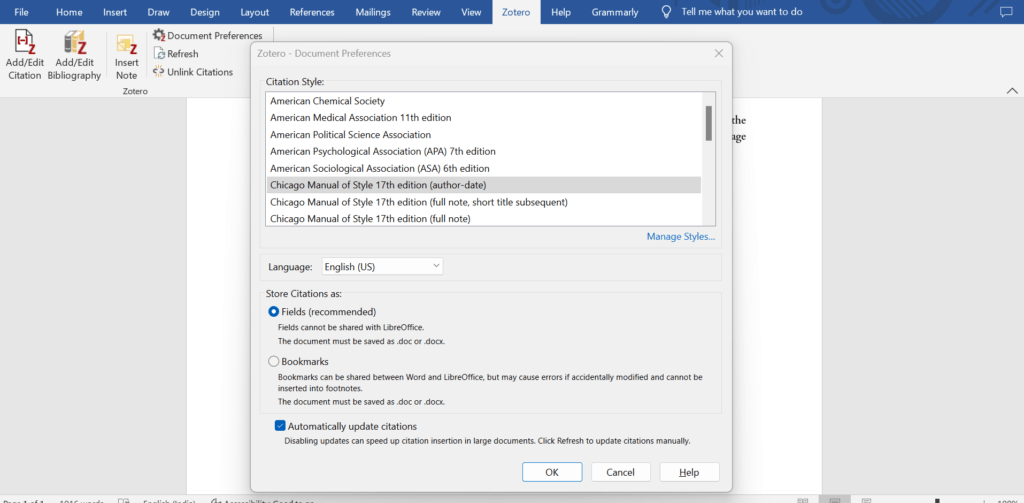
Task: Click the Zotero tab
Action: 517,12
